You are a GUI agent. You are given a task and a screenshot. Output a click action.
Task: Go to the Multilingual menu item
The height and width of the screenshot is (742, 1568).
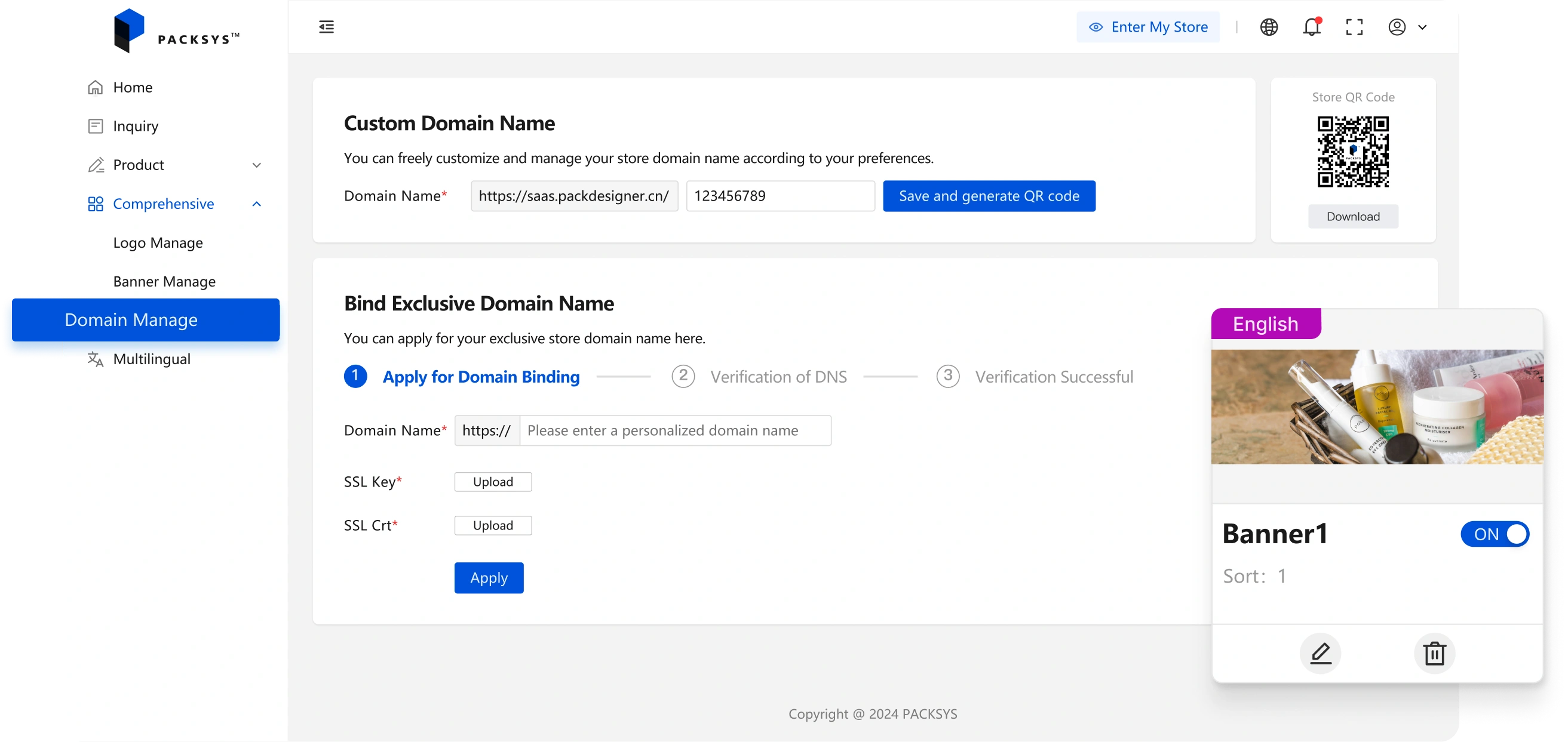(x=152, y=359)
